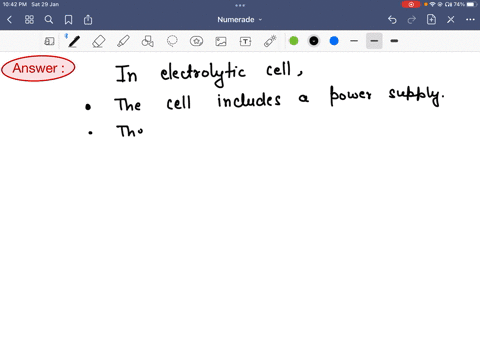Open the more options ellipsis menu
480x360 pixels.
[470, 20]
